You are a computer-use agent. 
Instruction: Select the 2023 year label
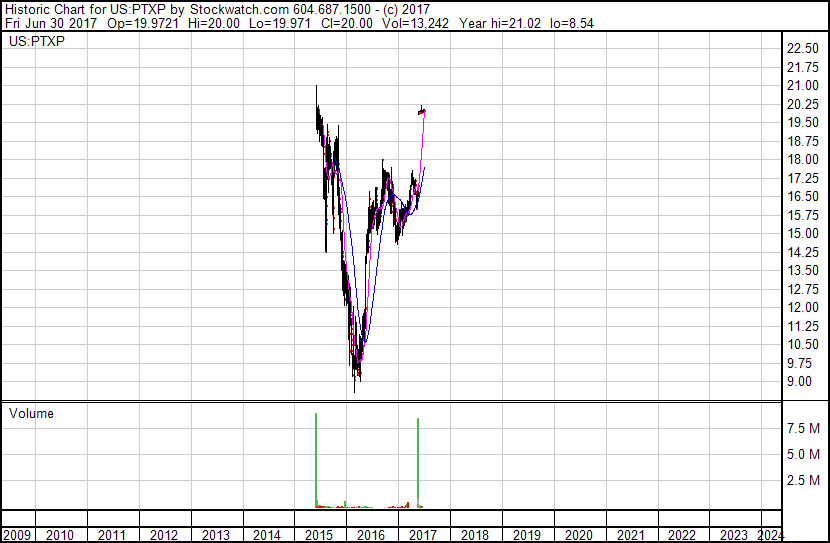pos(734,535)
